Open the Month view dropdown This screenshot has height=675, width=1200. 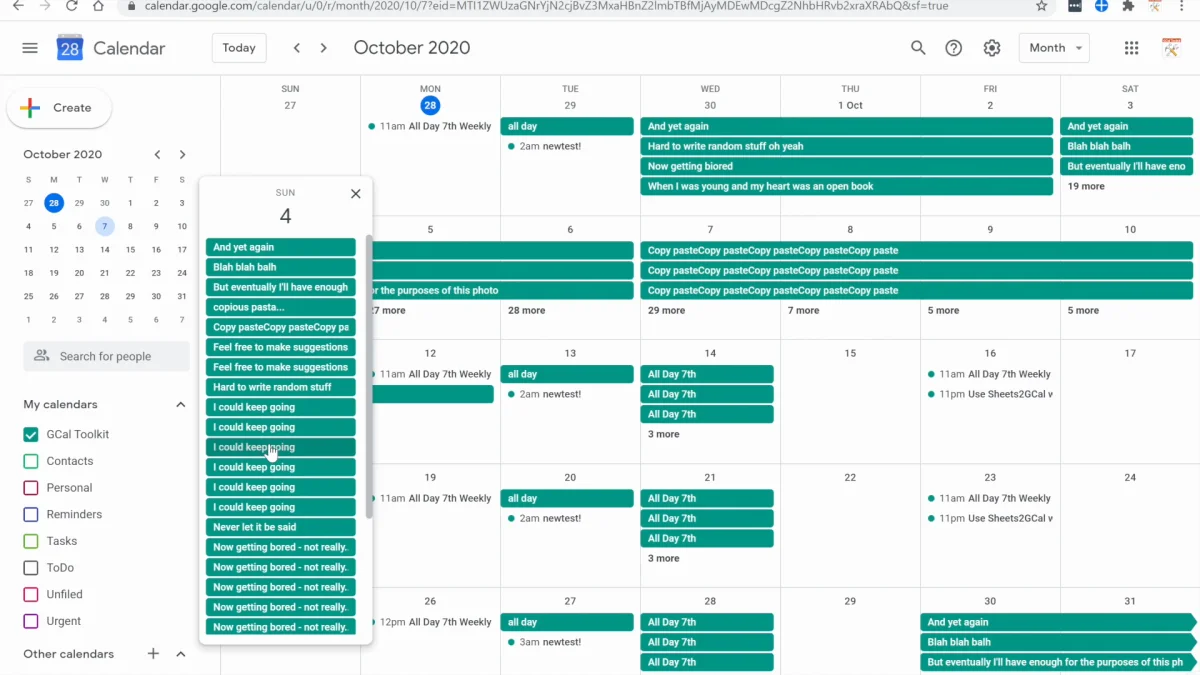pos(1054,48)
